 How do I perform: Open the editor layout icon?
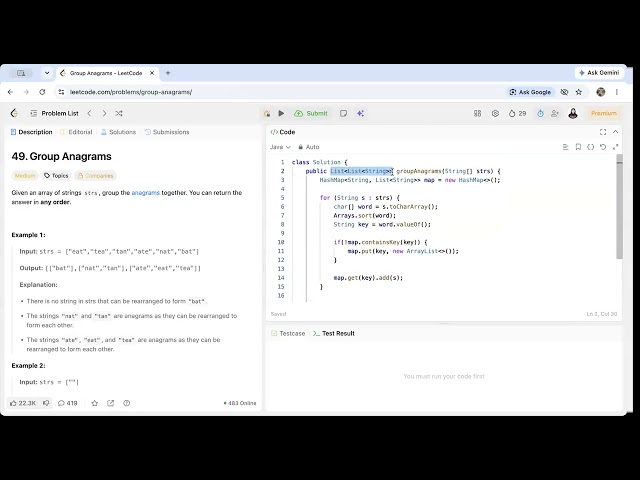pos(477,113)
